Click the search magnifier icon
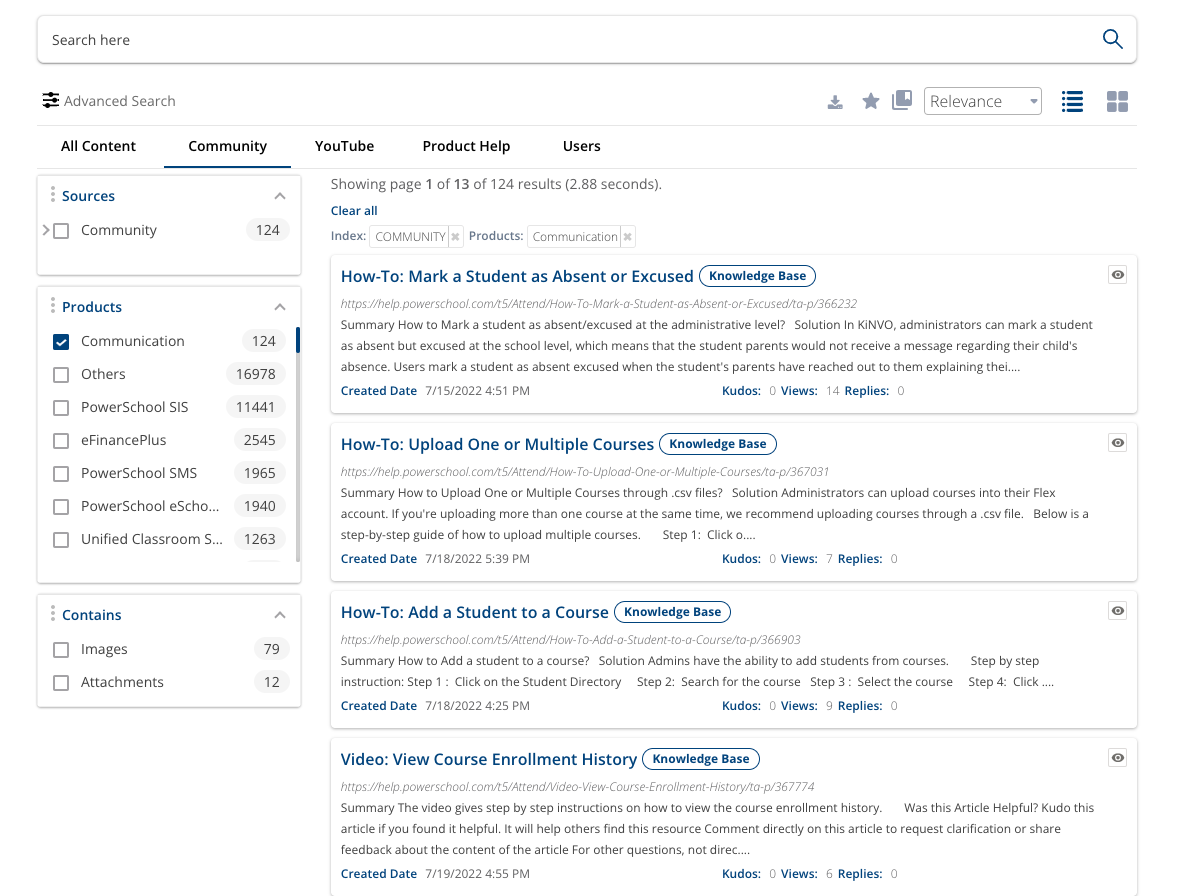 click(1112, 39)
